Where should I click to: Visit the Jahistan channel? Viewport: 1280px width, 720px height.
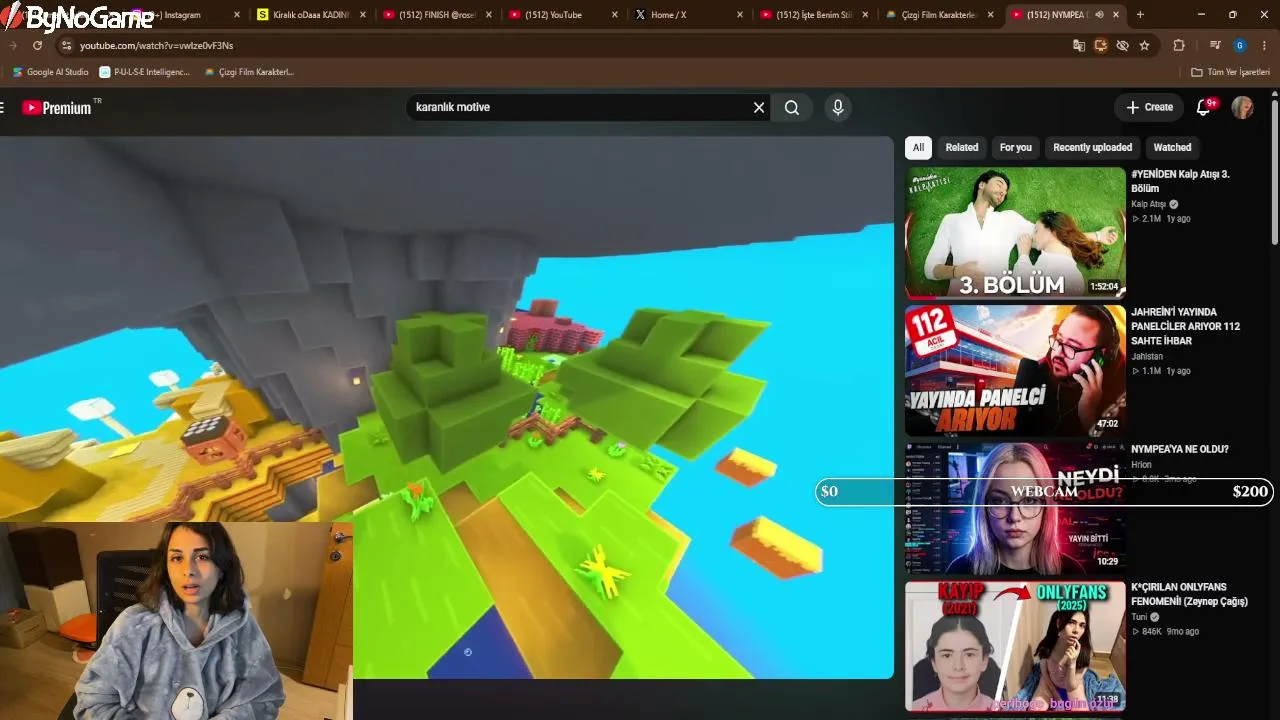[1147, 356]
